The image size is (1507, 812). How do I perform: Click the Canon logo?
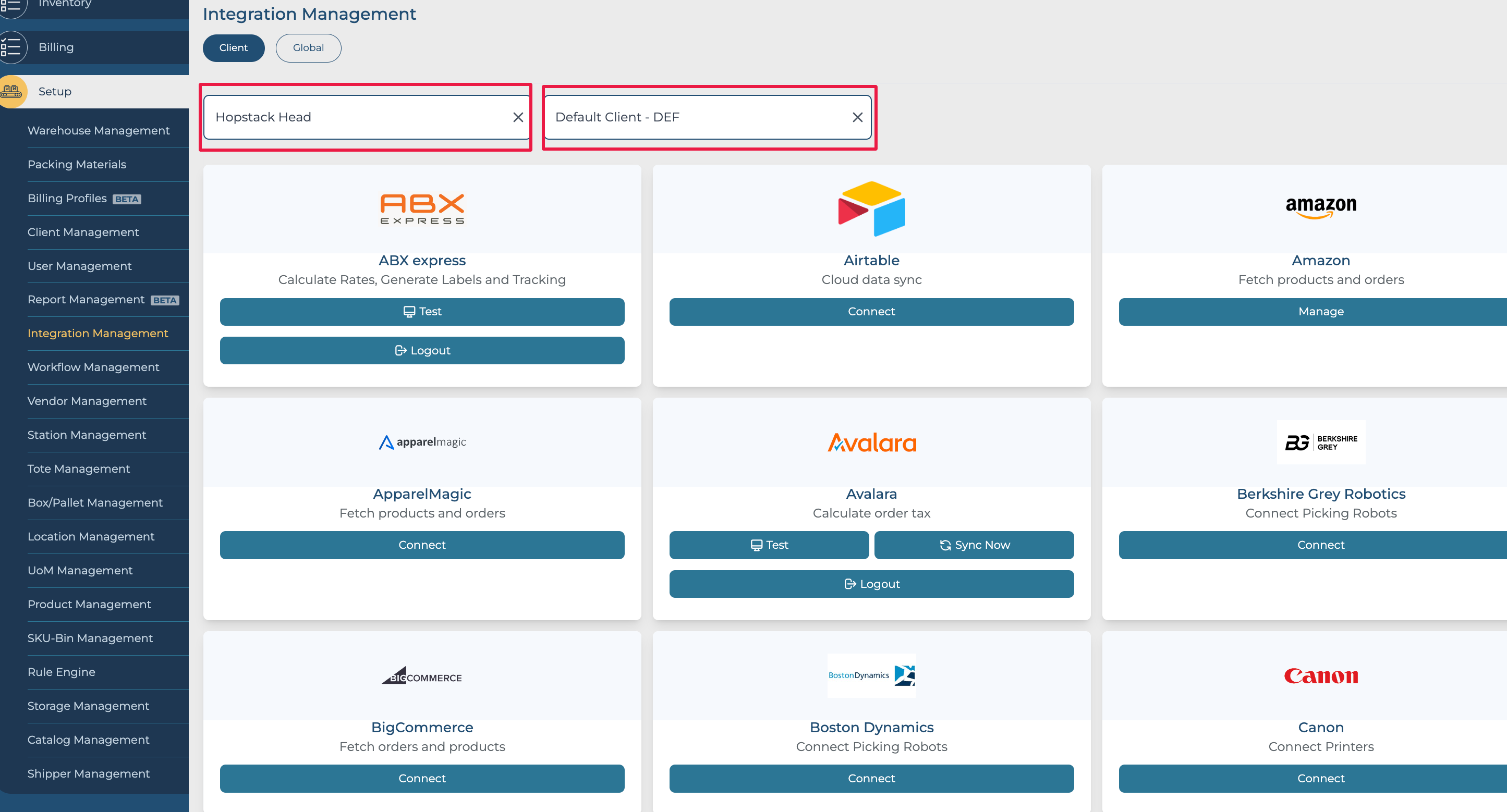[1320, 676]
